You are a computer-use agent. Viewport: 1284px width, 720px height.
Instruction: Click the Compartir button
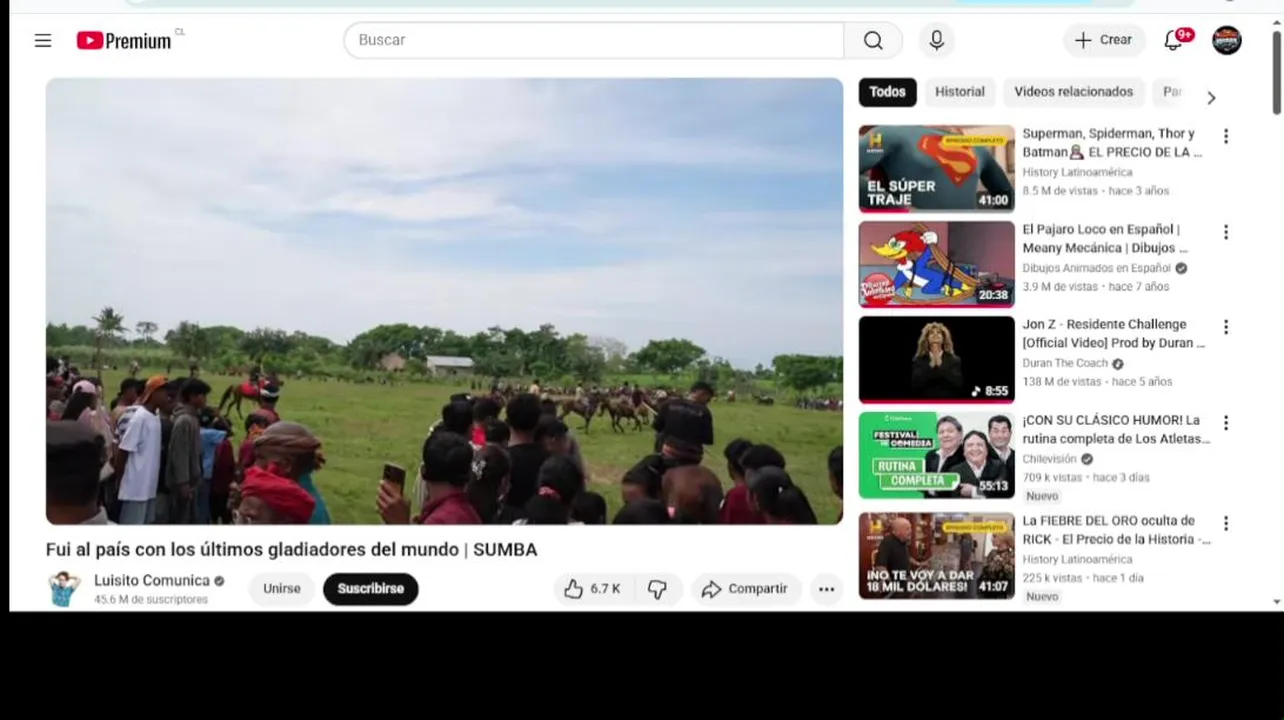[x=745, y=589]
